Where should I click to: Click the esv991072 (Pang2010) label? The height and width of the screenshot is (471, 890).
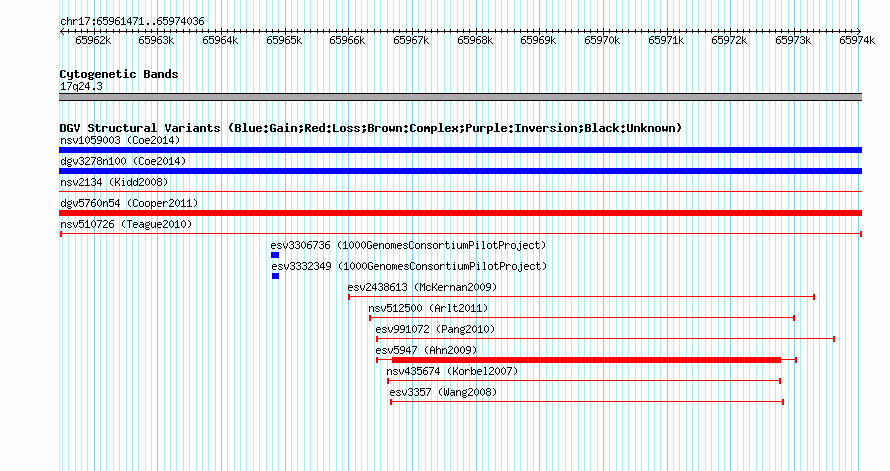435,329
